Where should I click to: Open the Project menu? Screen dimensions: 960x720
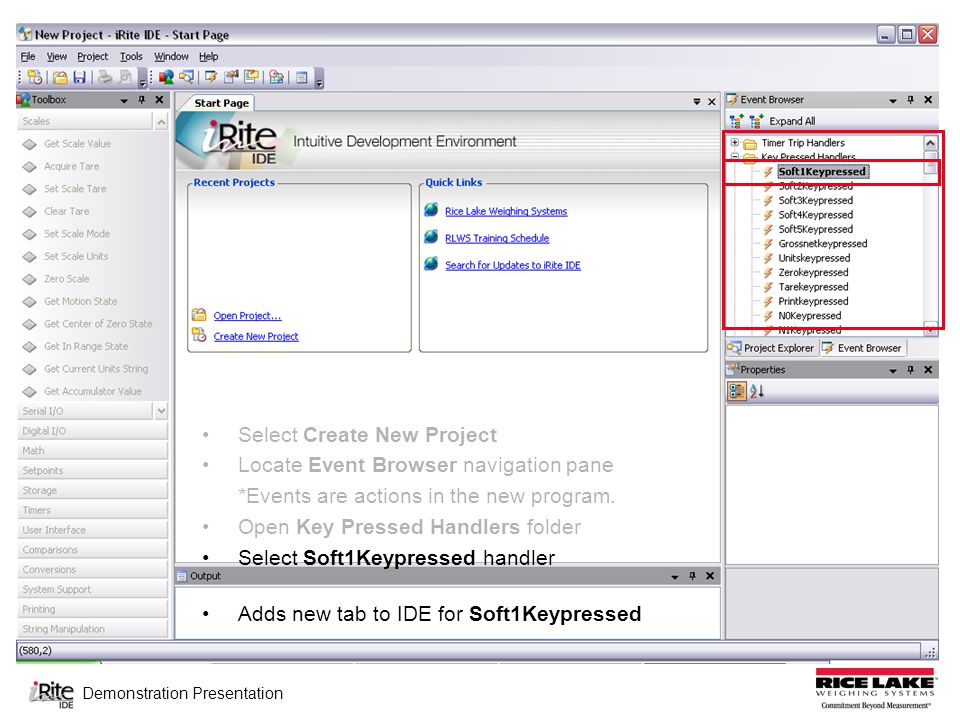point(92,56)
